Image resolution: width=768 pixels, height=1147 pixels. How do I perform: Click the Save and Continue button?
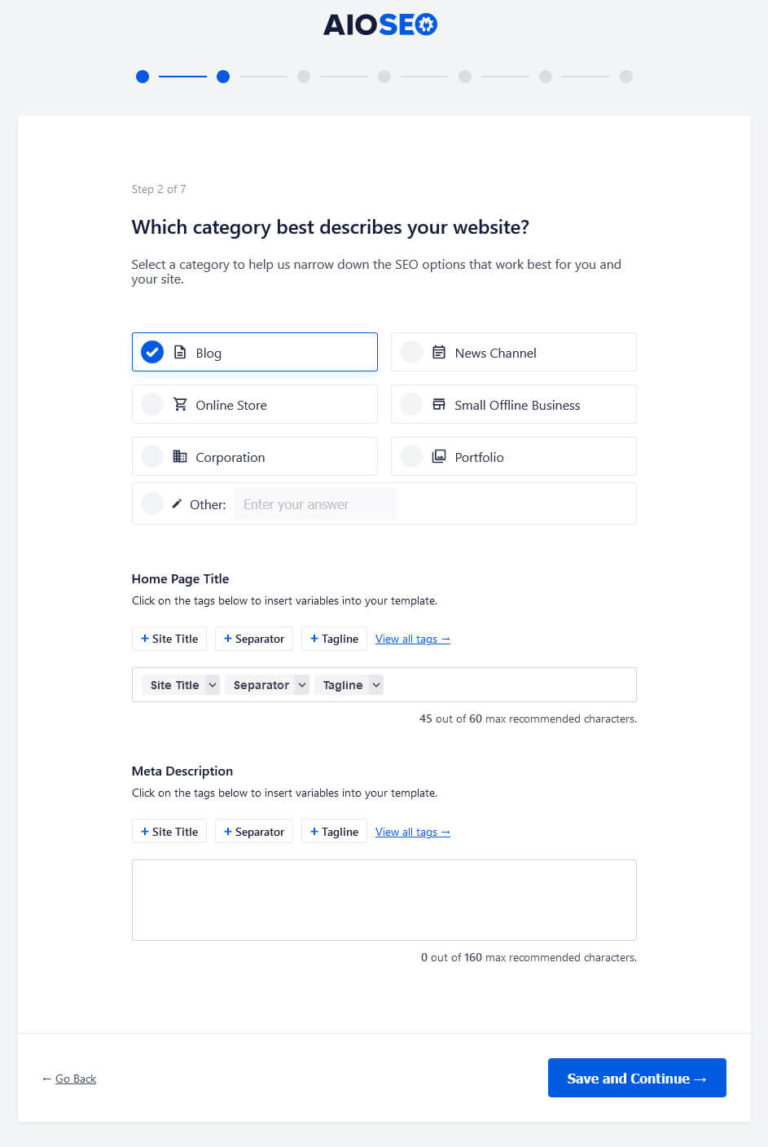pos(637,1077)
